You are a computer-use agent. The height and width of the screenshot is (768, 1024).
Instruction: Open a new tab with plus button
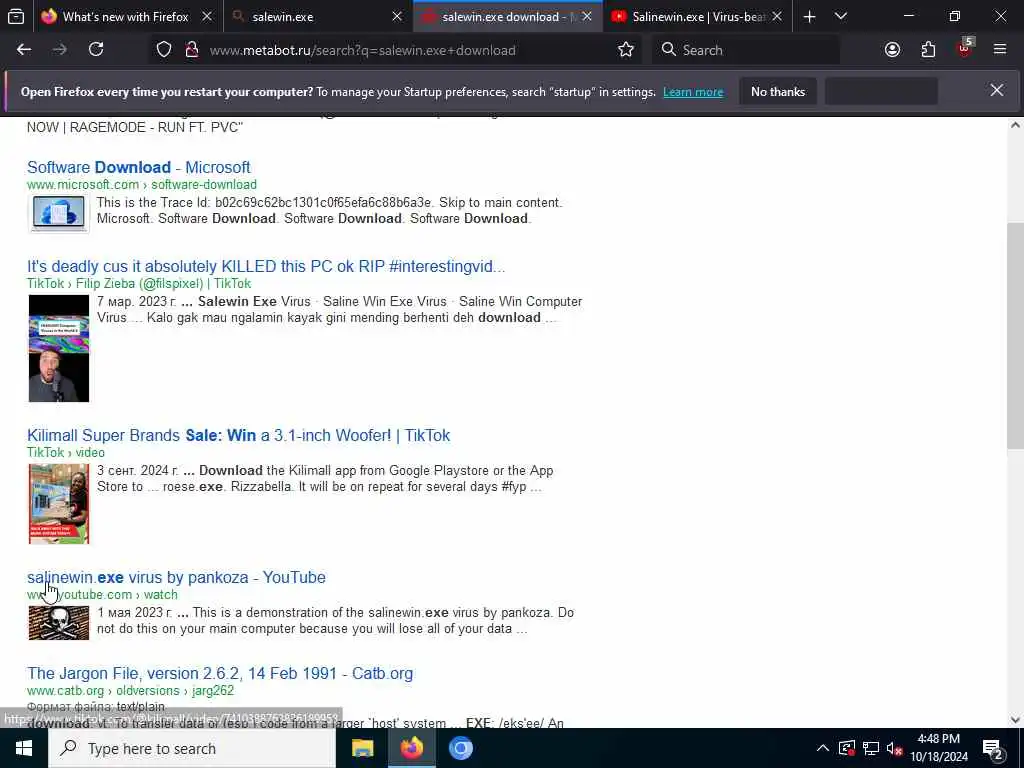coord(809,16)
